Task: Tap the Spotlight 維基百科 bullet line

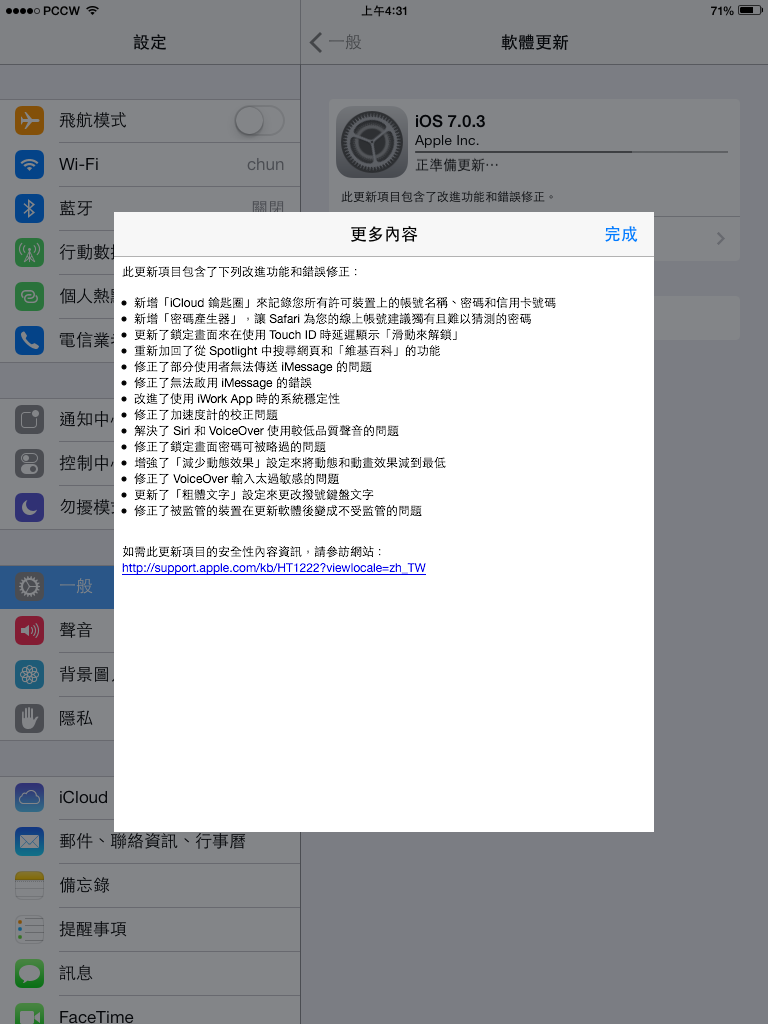Action: [x=281, y=351]
